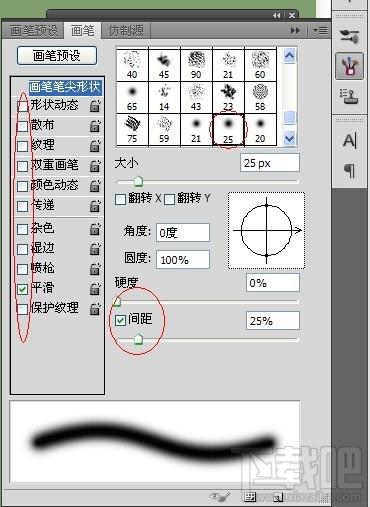
Task: Switch to 画笔预设 tab
Action: [34, 31]
